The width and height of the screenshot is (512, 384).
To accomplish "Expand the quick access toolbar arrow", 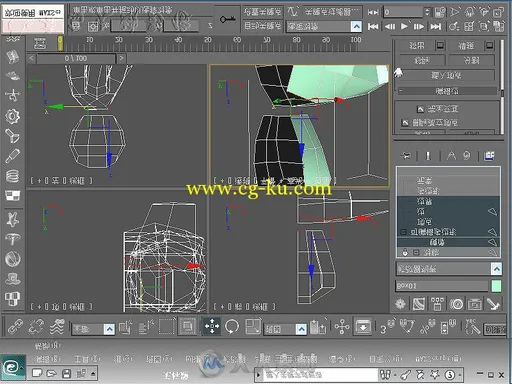I will (x=93, y=374).
